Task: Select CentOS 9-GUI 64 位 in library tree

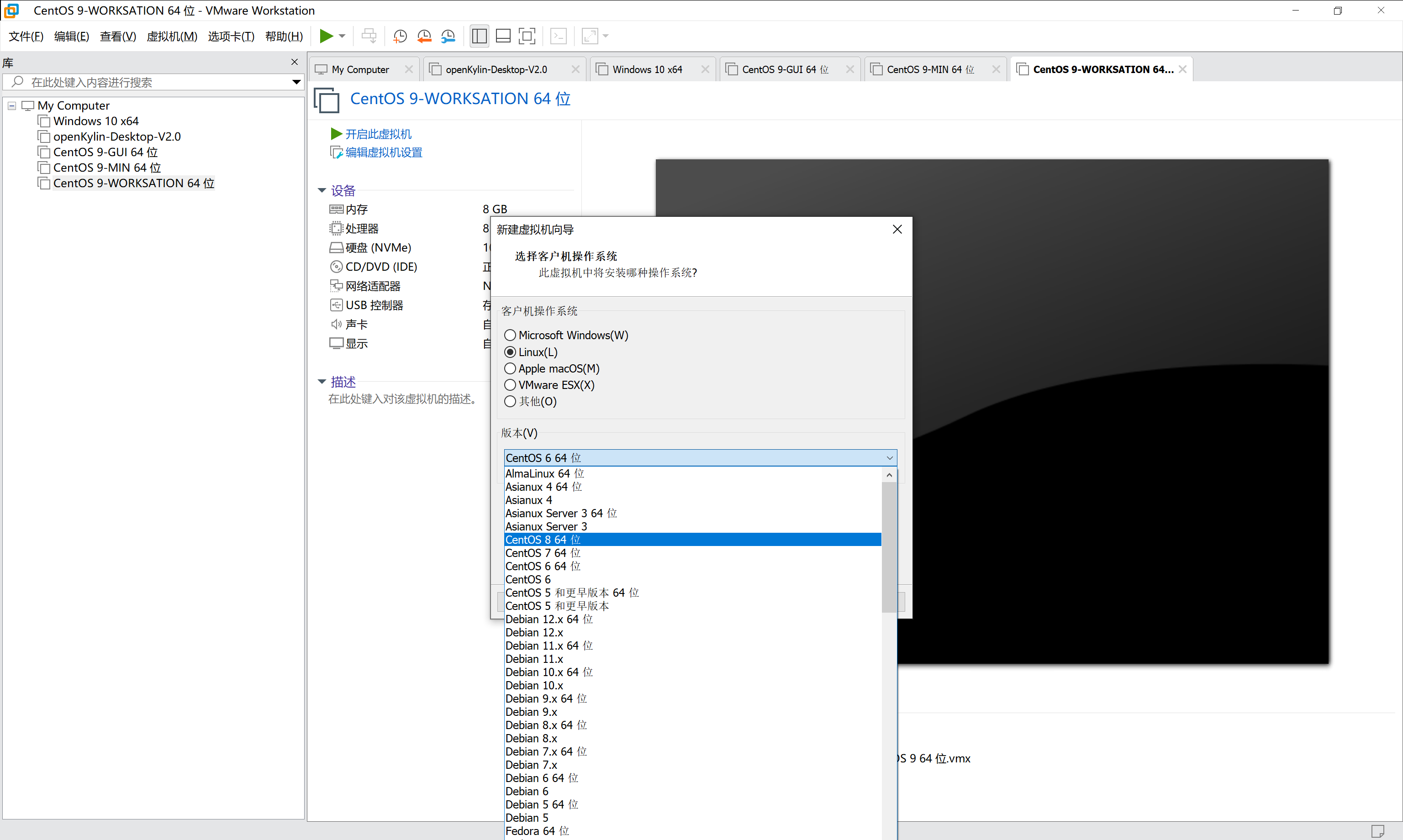Action: (x=105, y=152)
